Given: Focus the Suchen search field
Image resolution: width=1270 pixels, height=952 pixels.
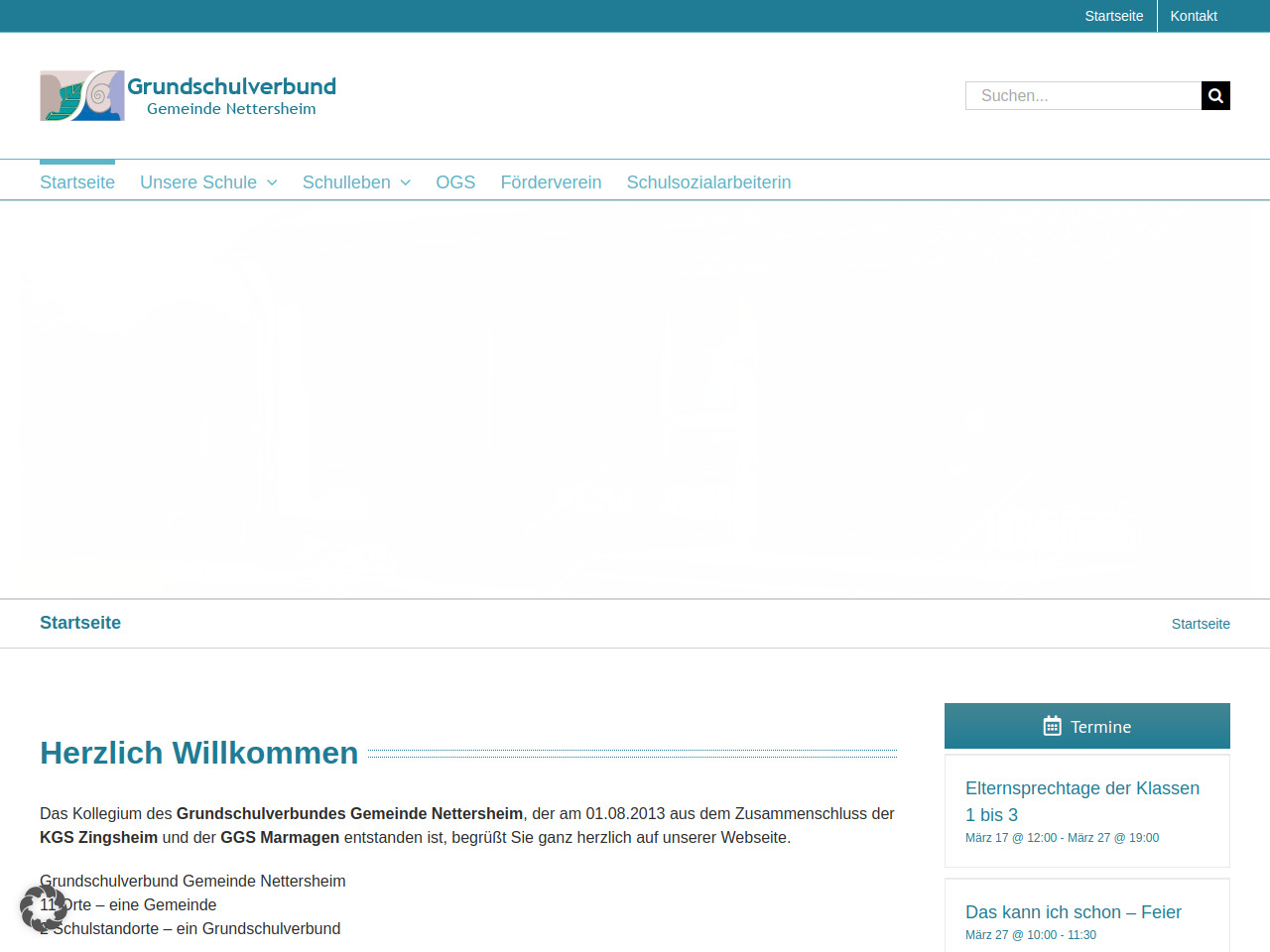Looking at the screenshot, I should [1082, 96].
